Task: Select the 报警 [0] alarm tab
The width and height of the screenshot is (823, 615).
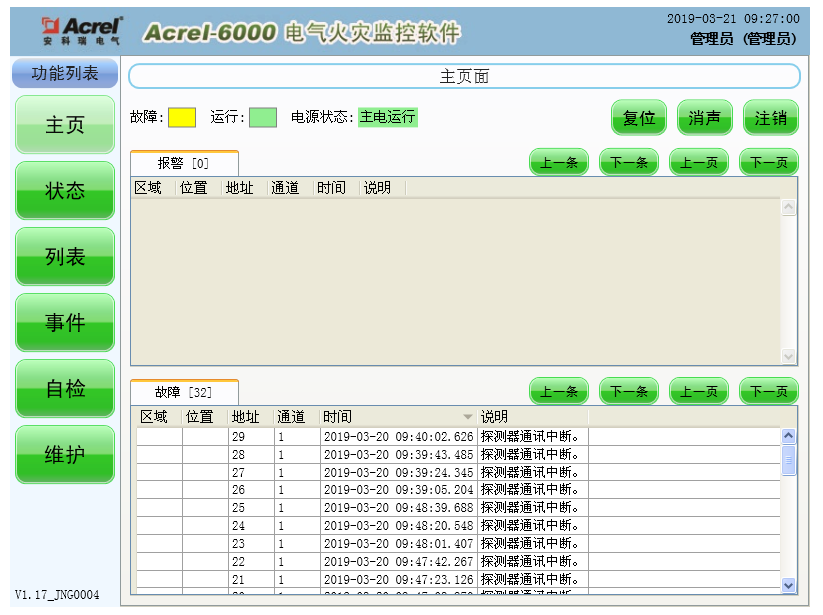Action: click(184, 163)
